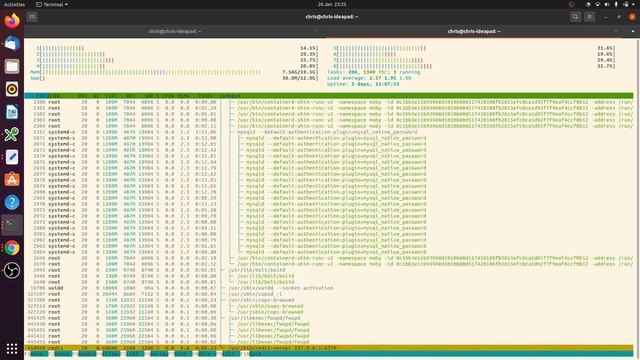Viewport: 640px width, 360px height.
Task: Click the volume icon in the top bar
Action: point(607,4)
